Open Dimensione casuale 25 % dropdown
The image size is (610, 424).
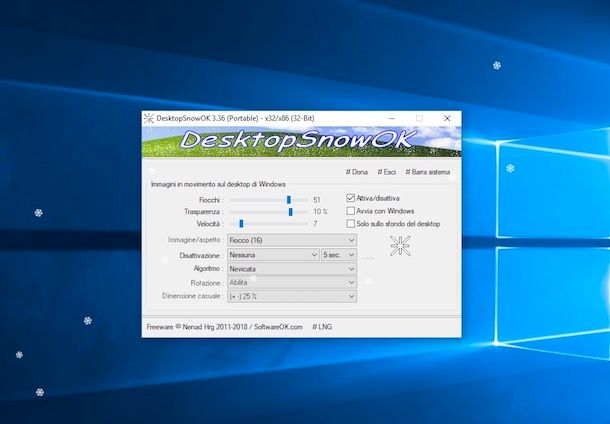[x=292, y=296]
